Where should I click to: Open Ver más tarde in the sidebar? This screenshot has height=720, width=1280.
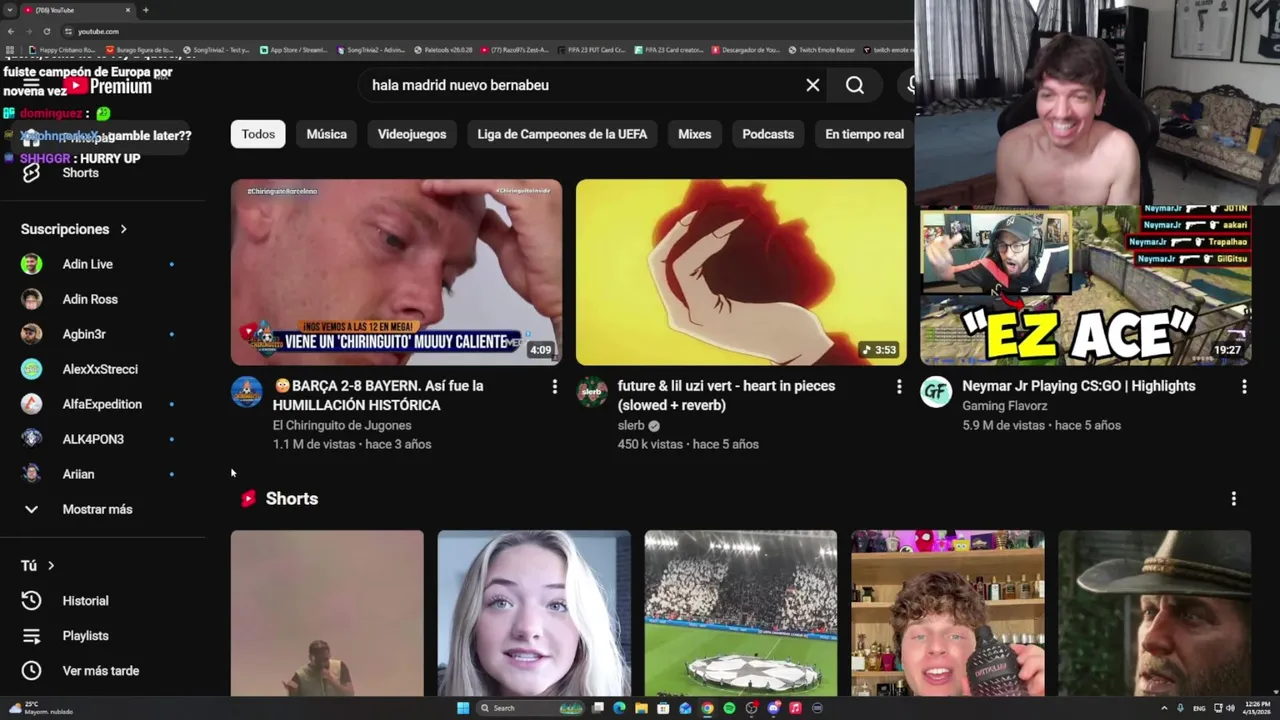click(x=100, y=671)
